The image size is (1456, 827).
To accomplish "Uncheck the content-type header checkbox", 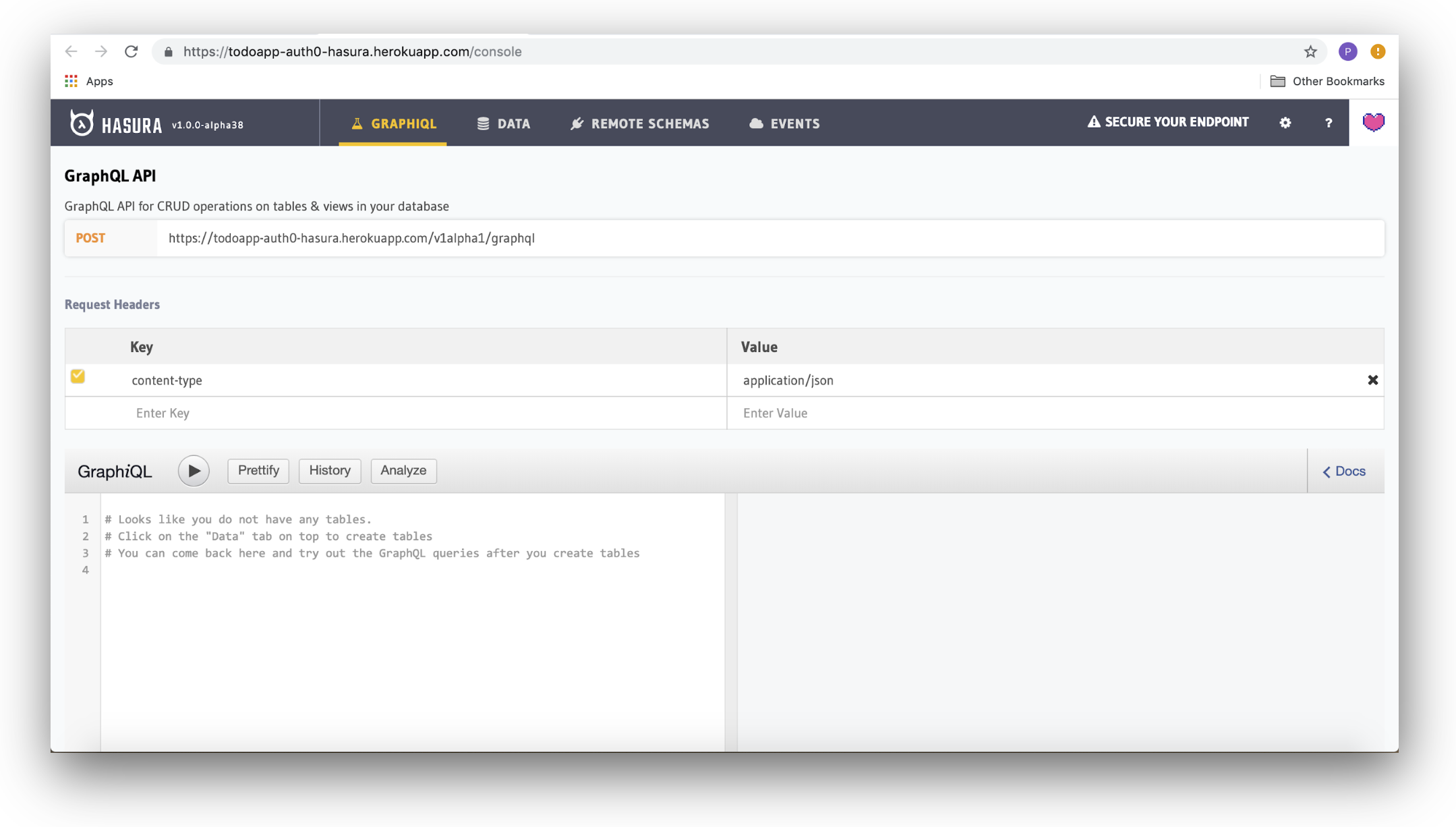I will point(78,376).
